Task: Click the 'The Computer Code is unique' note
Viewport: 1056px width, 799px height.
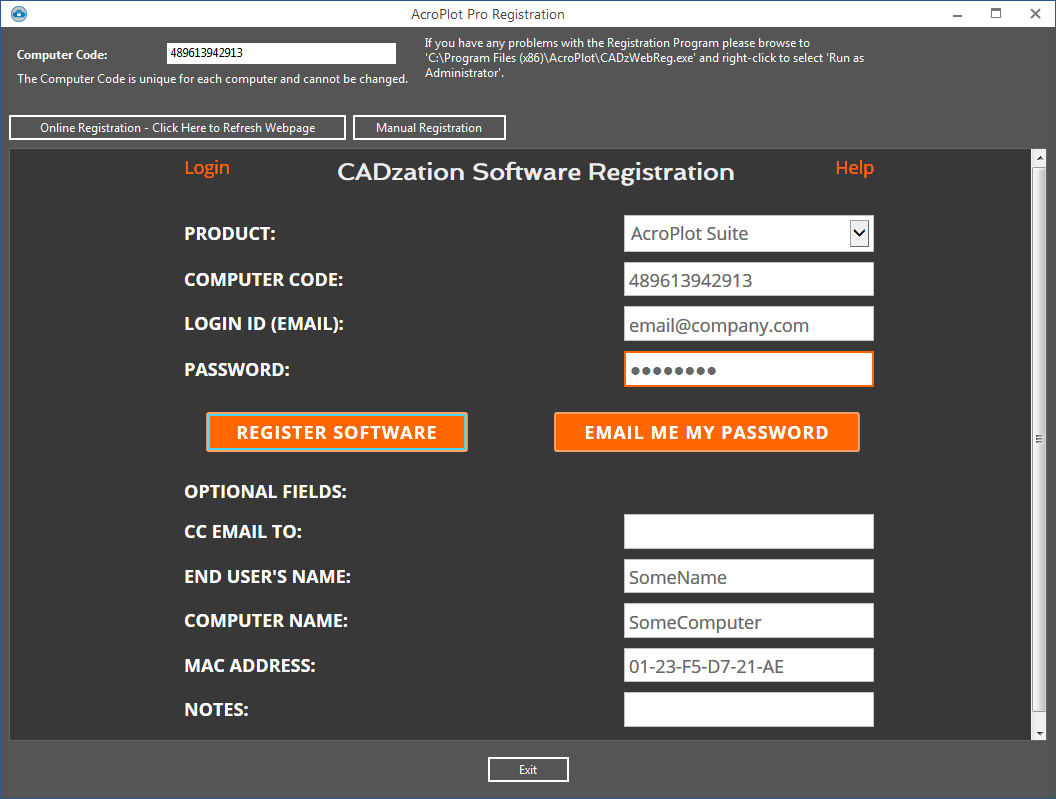Action: 212,79
